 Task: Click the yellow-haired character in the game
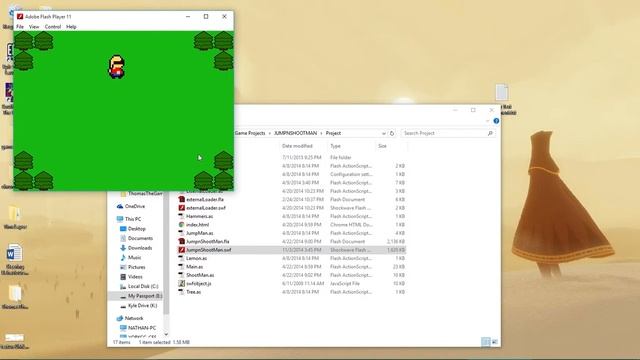pos(117,67)
